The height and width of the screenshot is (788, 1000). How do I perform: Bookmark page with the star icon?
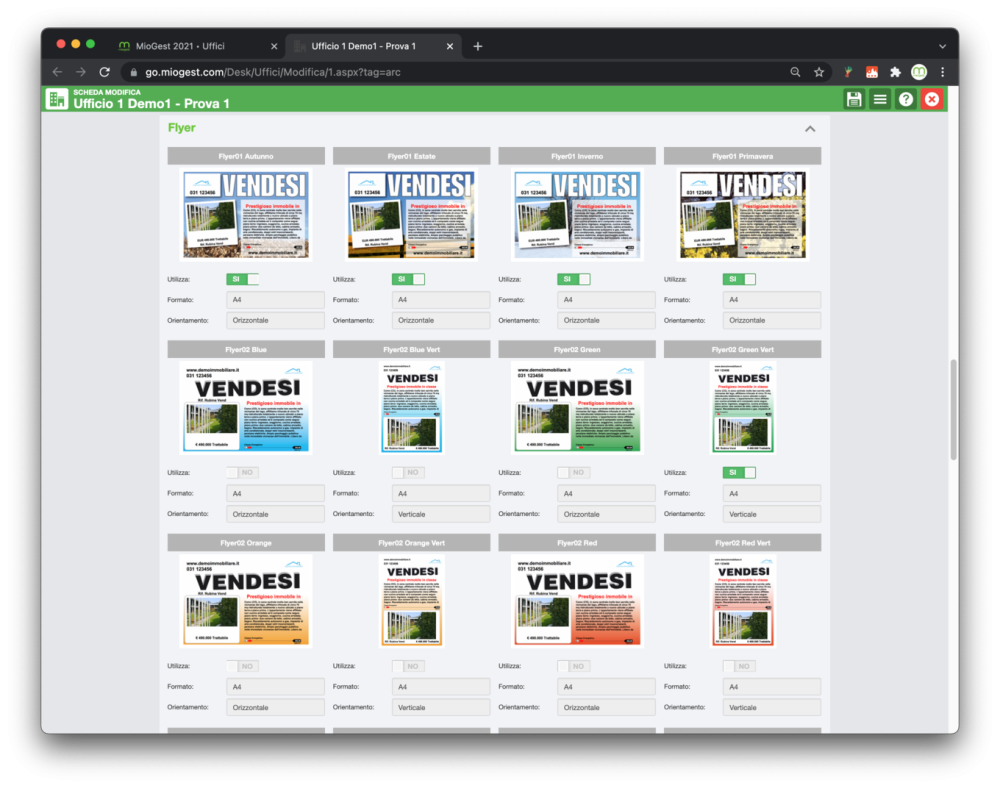click(819, 72)
